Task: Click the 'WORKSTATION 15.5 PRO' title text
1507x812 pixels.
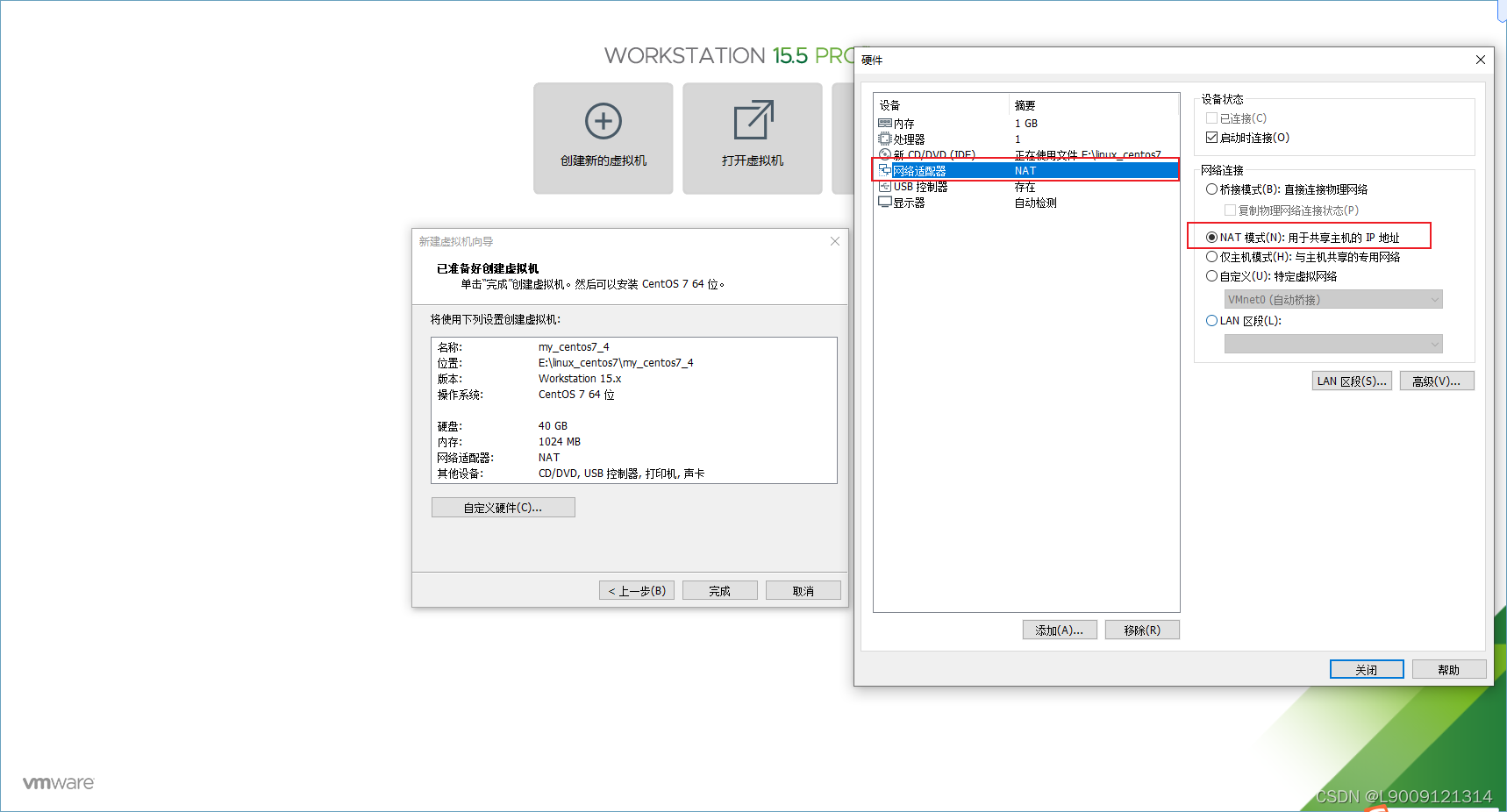Action: pyautogui.click(x=730, y=55)
